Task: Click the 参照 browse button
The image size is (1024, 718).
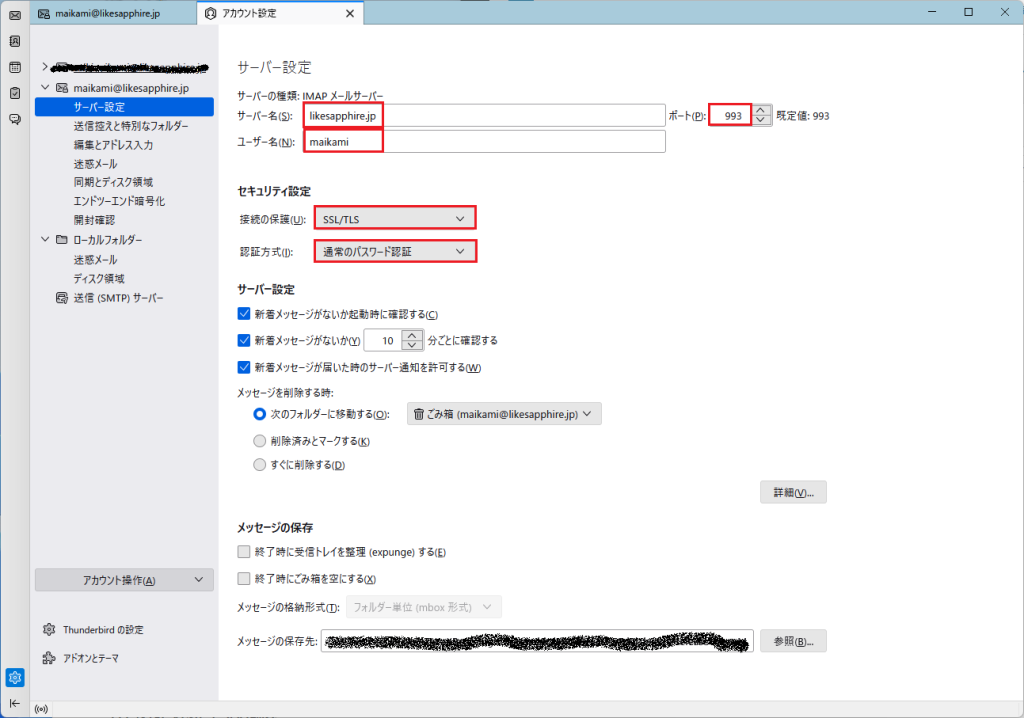Action: [793, 641]
